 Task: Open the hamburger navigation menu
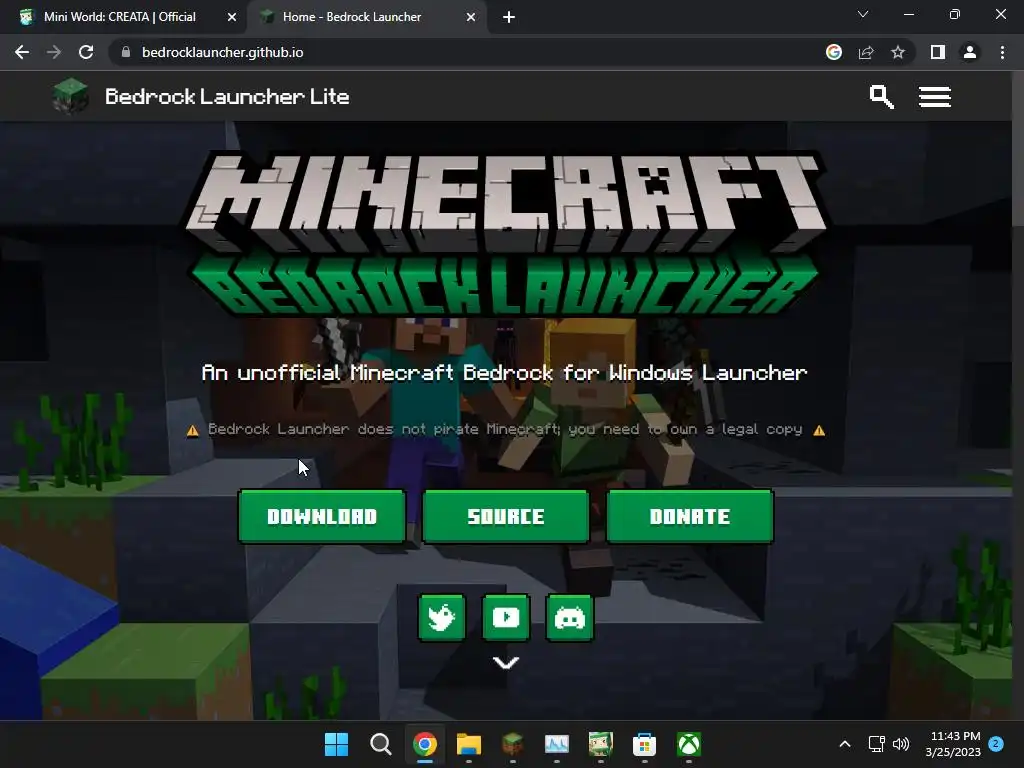pos(935,97)
